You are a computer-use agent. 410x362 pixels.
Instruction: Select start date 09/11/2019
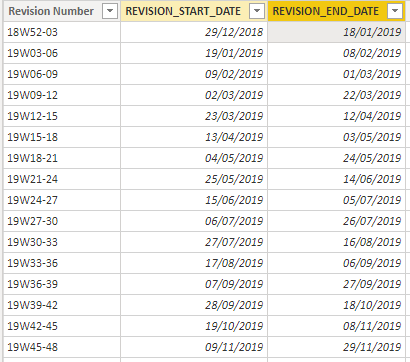194,347
